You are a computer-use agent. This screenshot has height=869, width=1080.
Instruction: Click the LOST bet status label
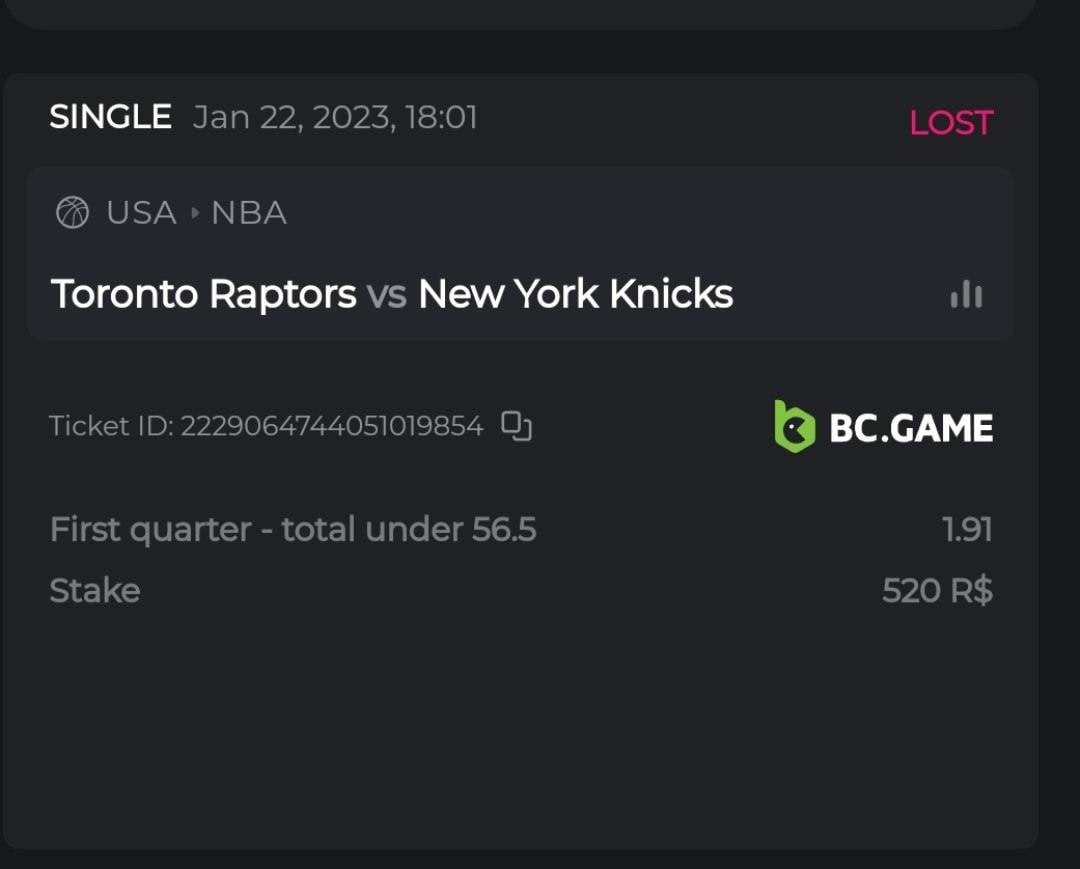(950, 123)
